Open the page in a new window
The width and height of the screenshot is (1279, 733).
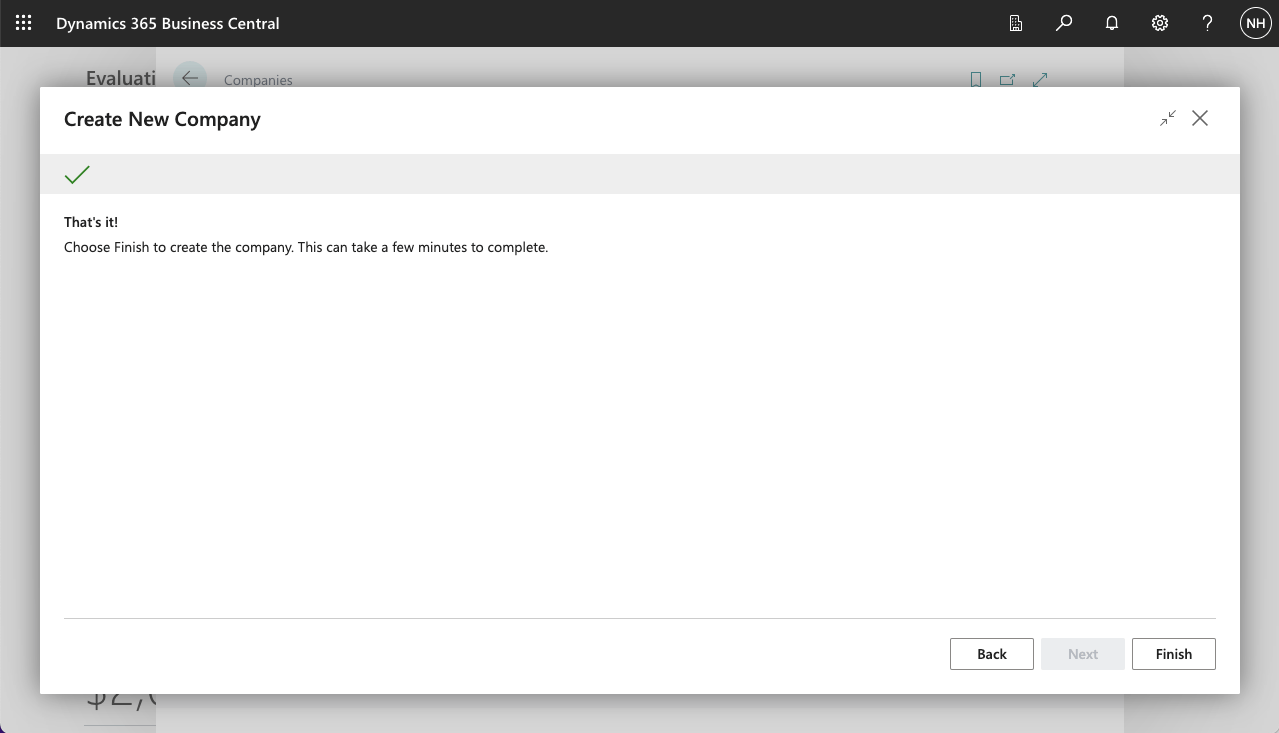[x=1007, y=80]
